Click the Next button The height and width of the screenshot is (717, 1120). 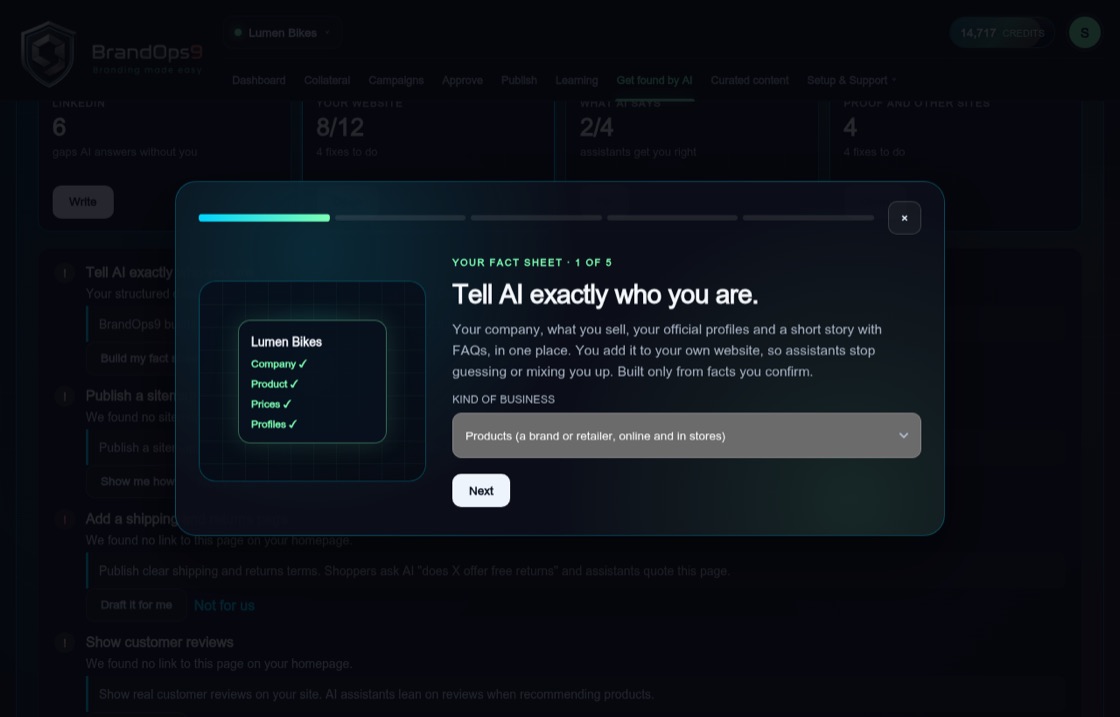point(481,491)
